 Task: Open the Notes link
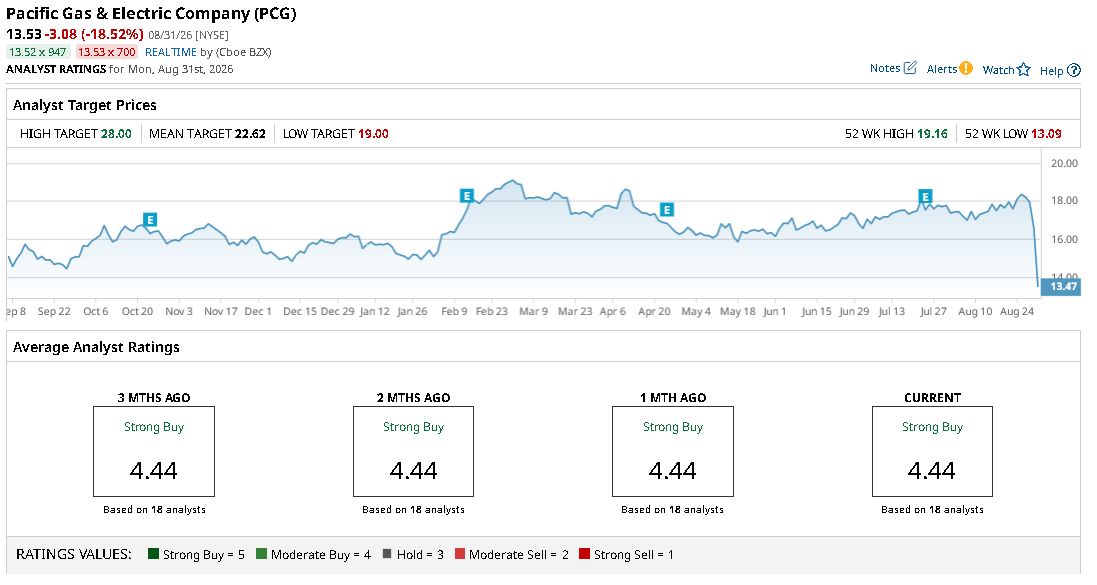(x=884, y=68)
